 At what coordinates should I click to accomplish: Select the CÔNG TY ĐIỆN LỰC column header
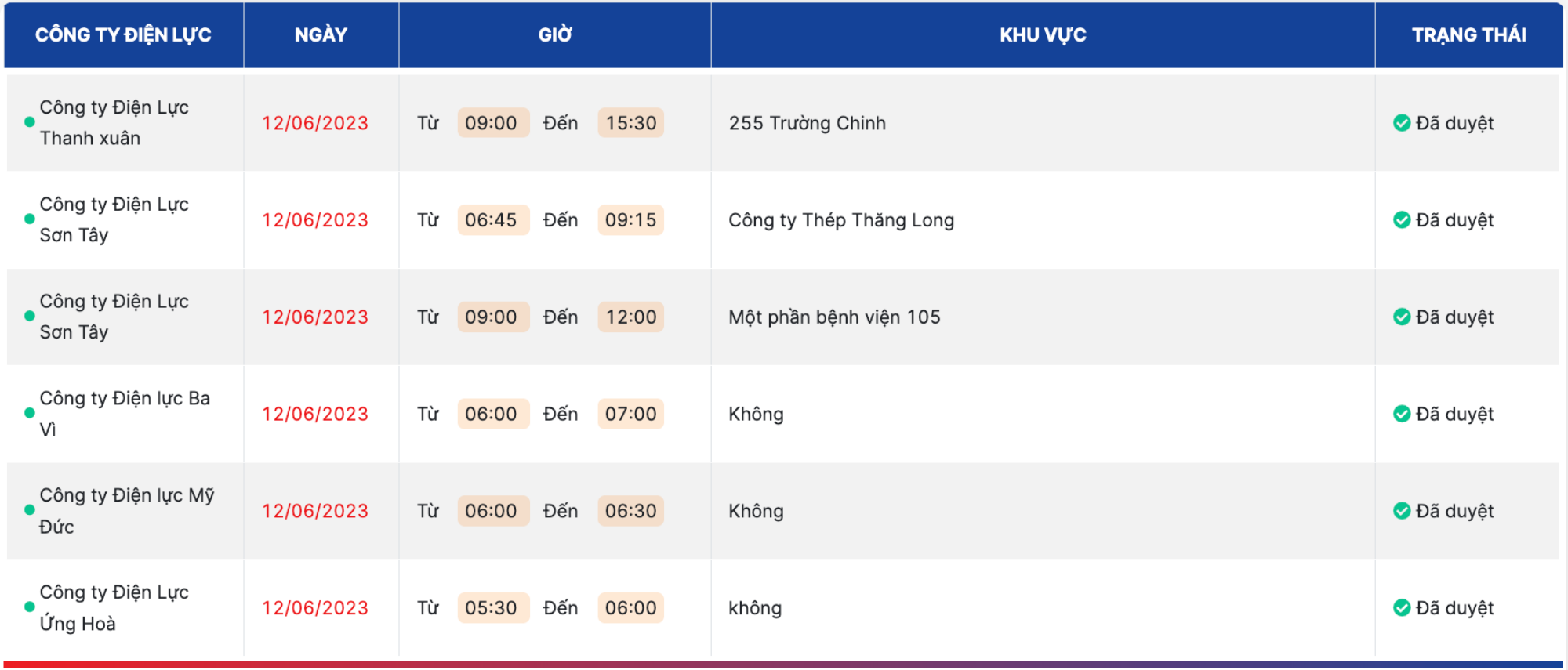[123, 34]
